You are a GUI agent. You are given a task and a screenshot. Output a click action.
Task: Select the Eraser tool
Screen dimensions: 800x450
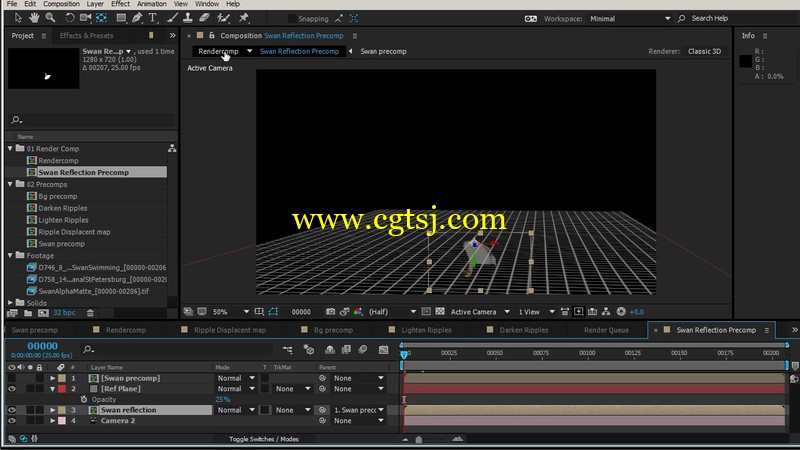pyautogui.click(x=204, y=18)
